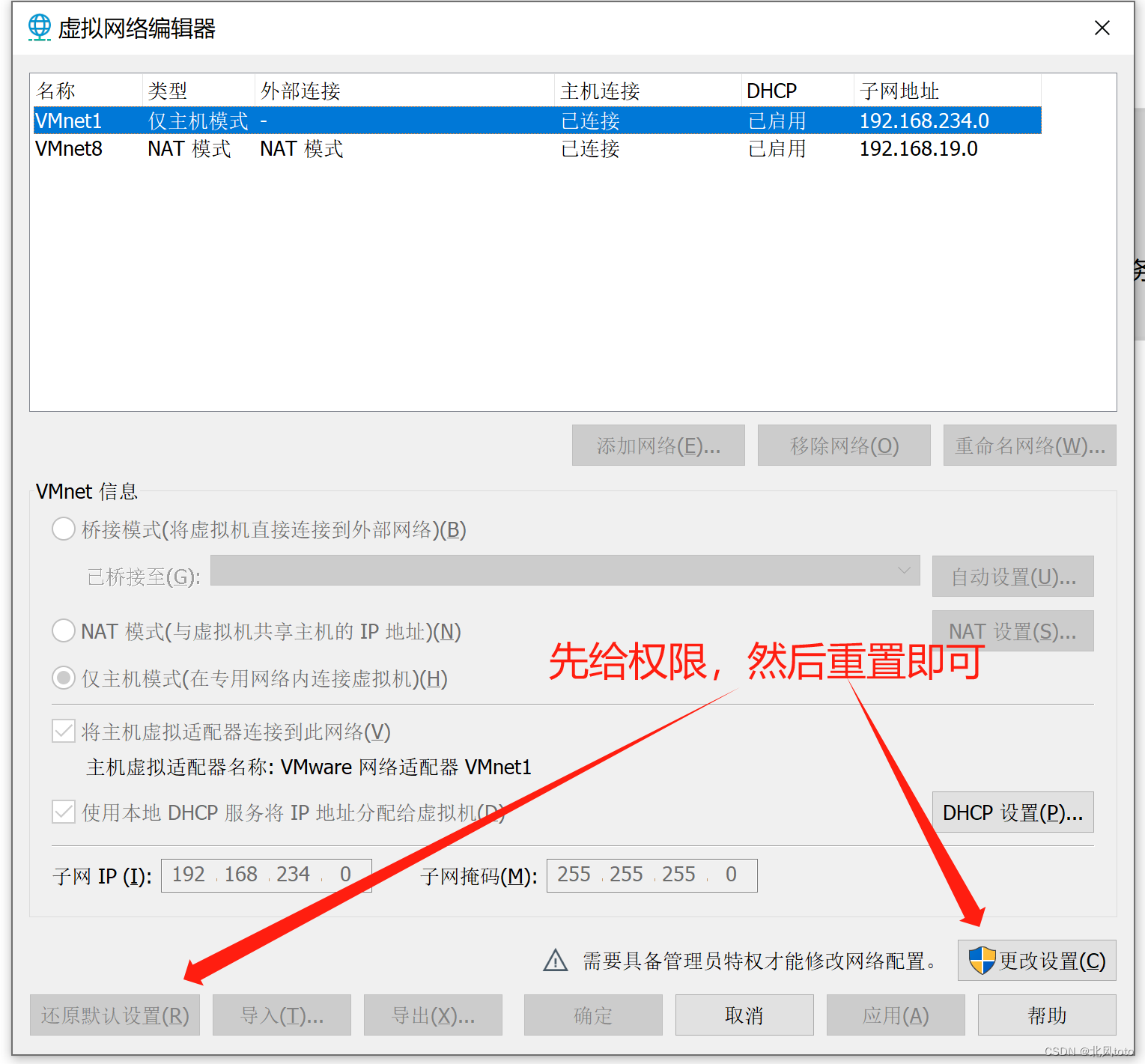Viewport: 1145px width, 1064px height.
Task: Close the 虚拟网络编辑器 dialog
Action: 1102,28
